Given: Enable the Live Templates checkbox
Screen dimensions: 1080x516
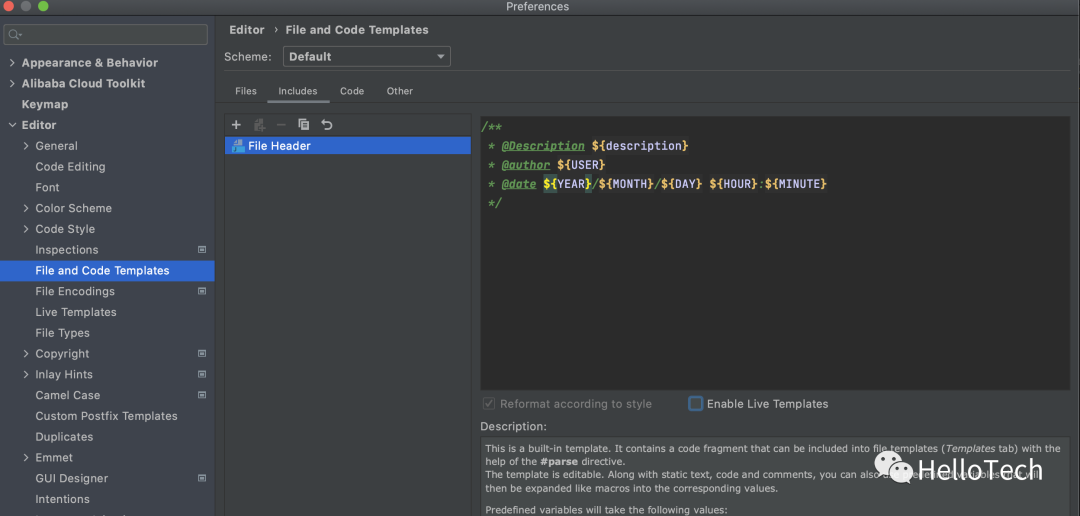Looking at the screenshot, I should pyautogui.click(x=696, y=404).
